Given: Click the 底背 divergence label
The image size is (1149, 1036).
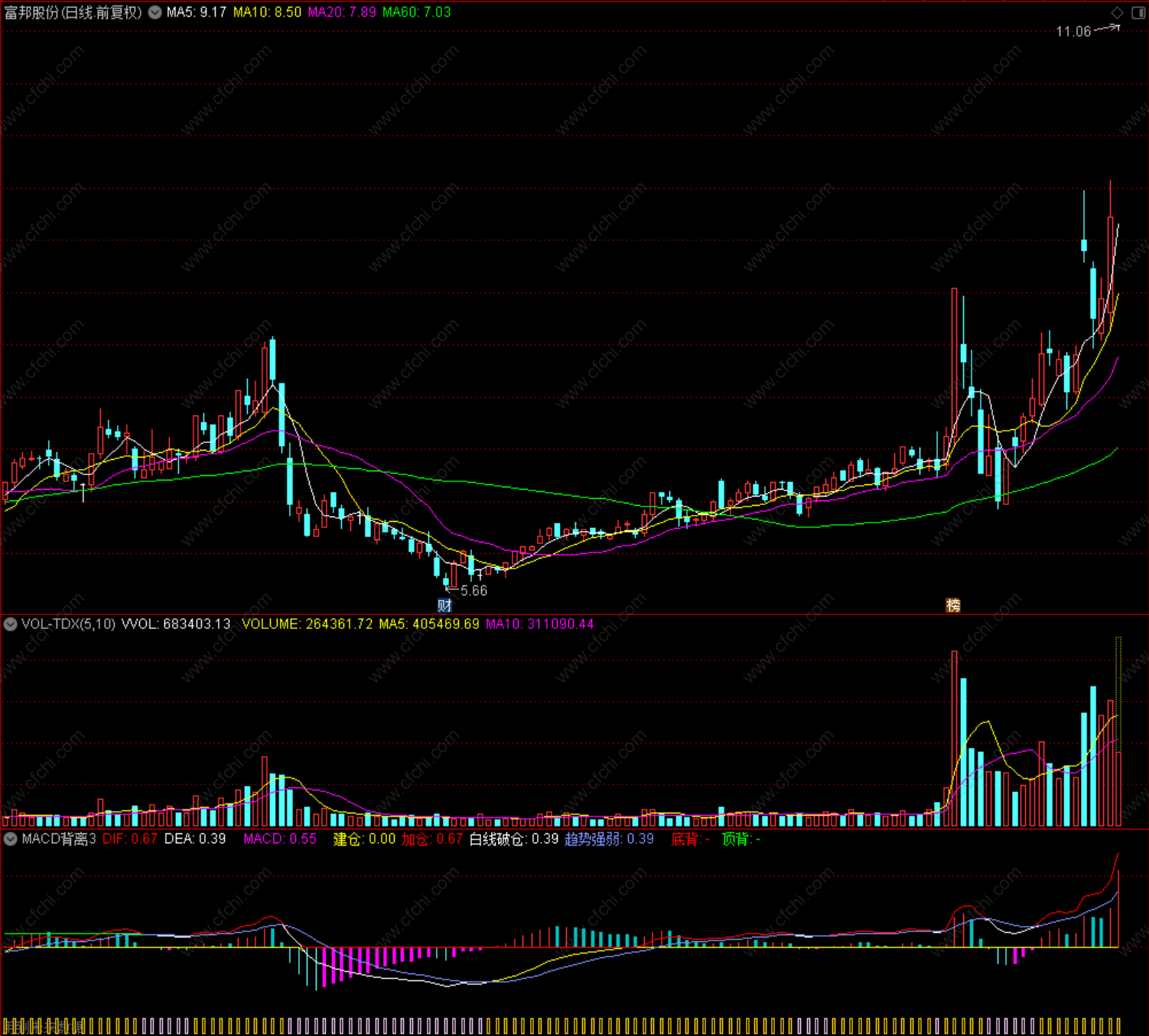Looking at the screenshot, I should 691,839.
